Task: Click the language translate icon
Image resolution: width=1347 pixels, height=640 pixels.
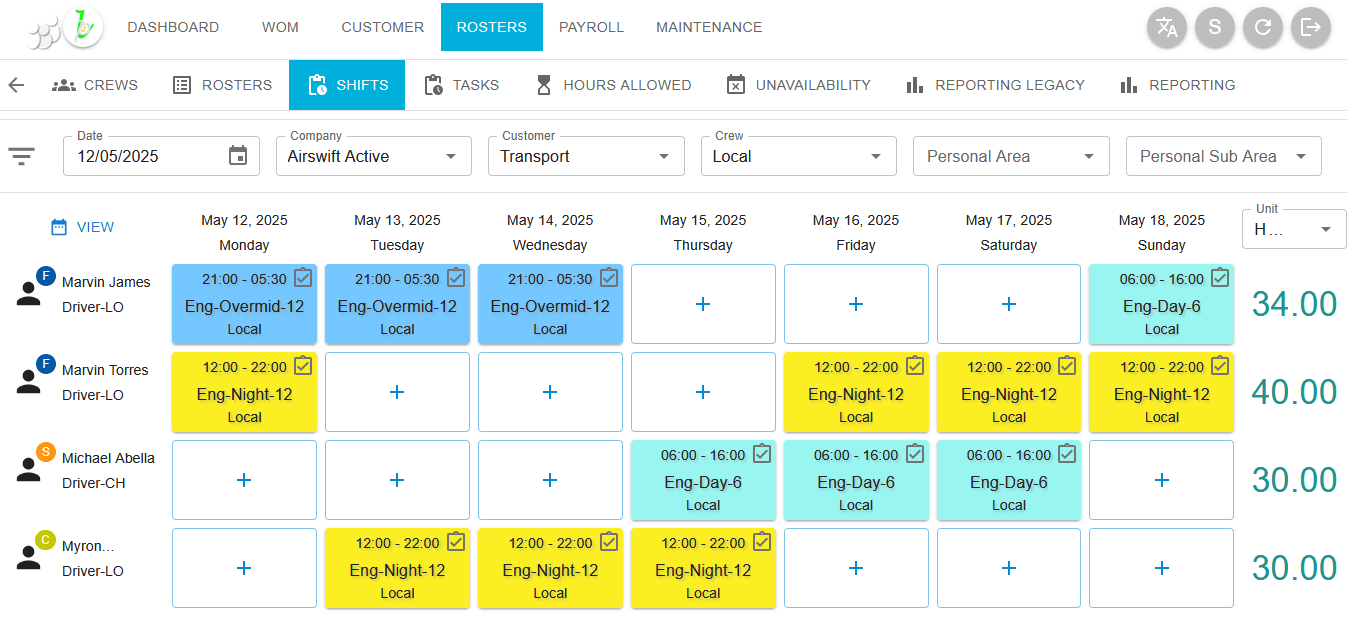Action: [x=1166, y=27]
